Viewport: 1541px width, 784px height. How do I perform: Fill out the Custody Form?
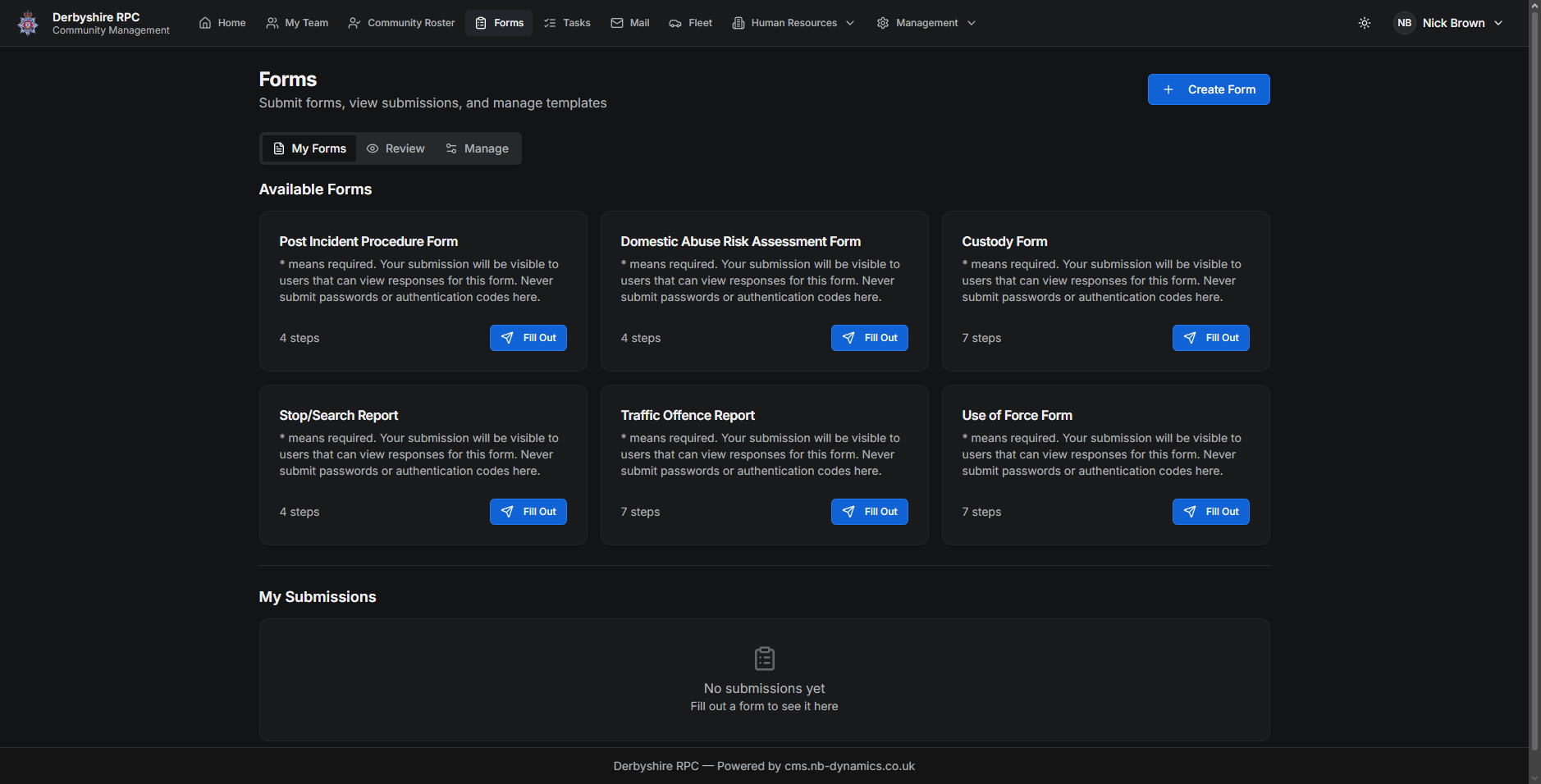[1211, 338]
